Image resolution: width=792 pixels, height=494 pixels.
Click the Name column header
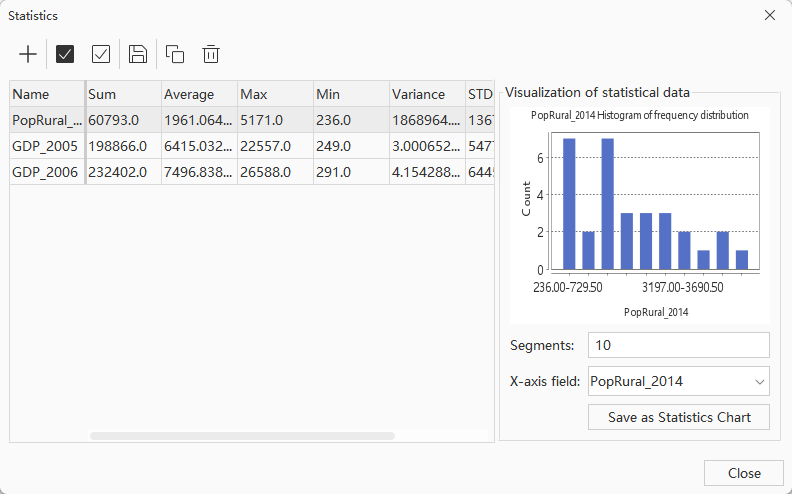46,94
